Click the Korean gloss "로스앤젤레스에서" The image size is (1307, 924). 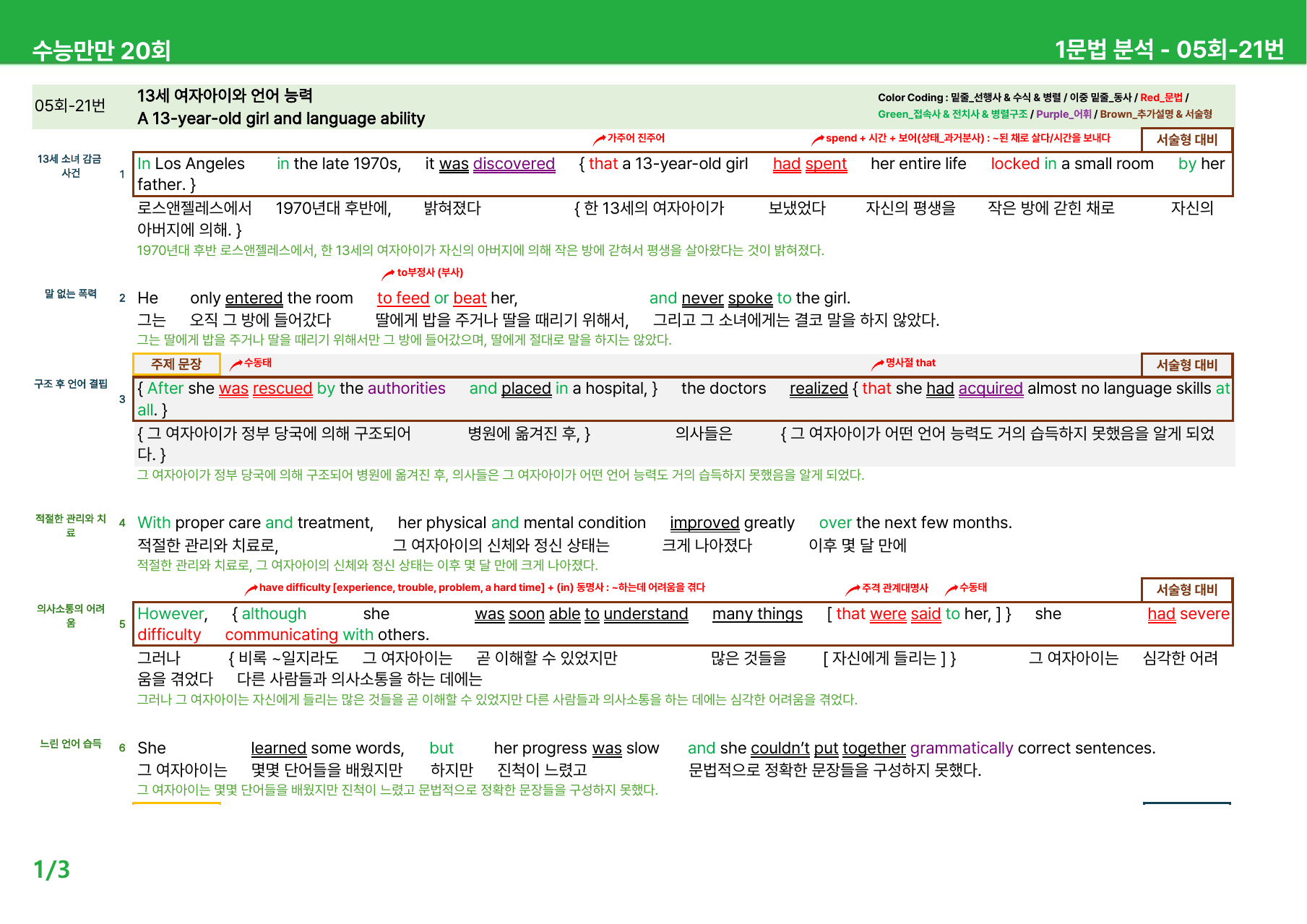coord(194,208)
